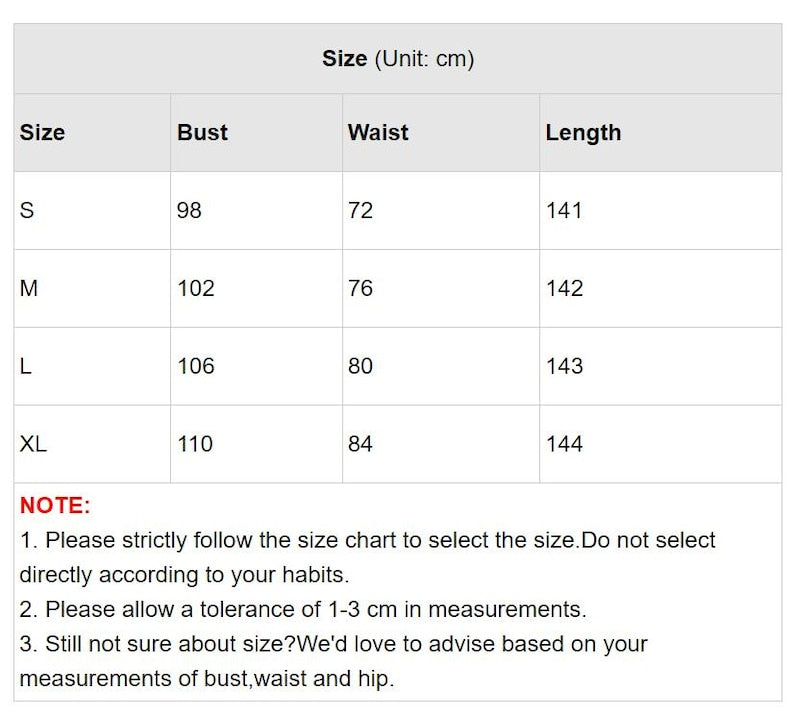Select the 1-3 cm tolerance note

coord(302,610)
